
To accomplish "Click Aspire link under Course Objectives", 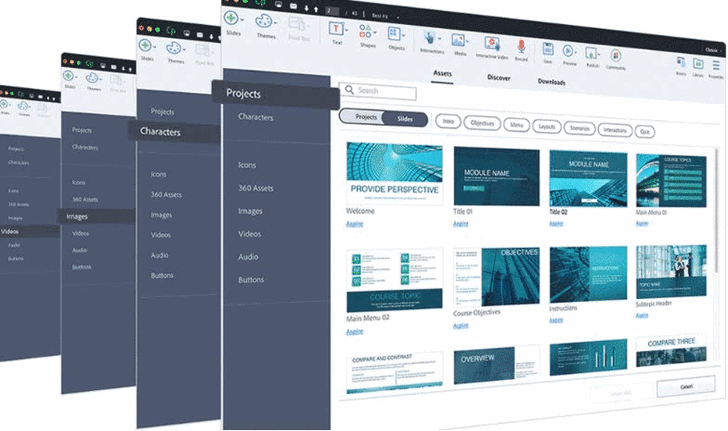I will click(461, 326).
